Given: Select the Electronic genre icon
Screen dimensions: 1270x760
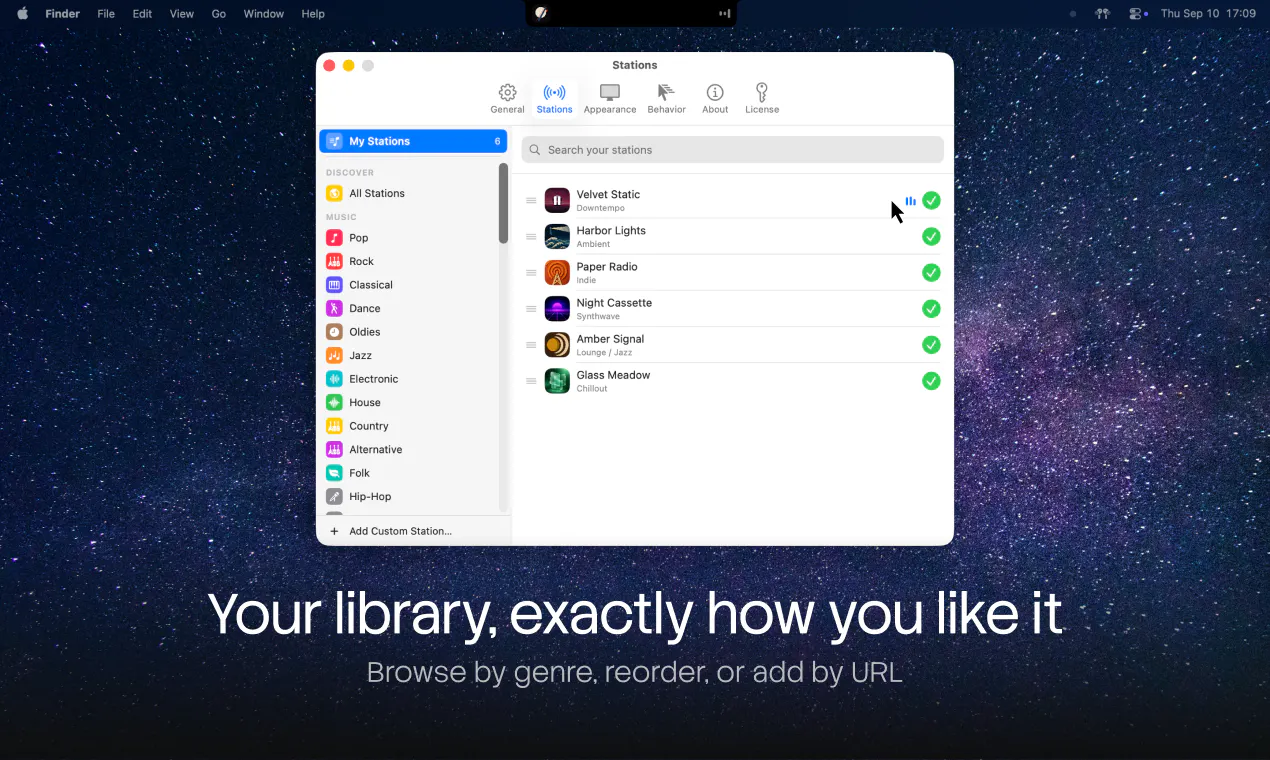Looking at the screenshot, I should pos(334,379).
